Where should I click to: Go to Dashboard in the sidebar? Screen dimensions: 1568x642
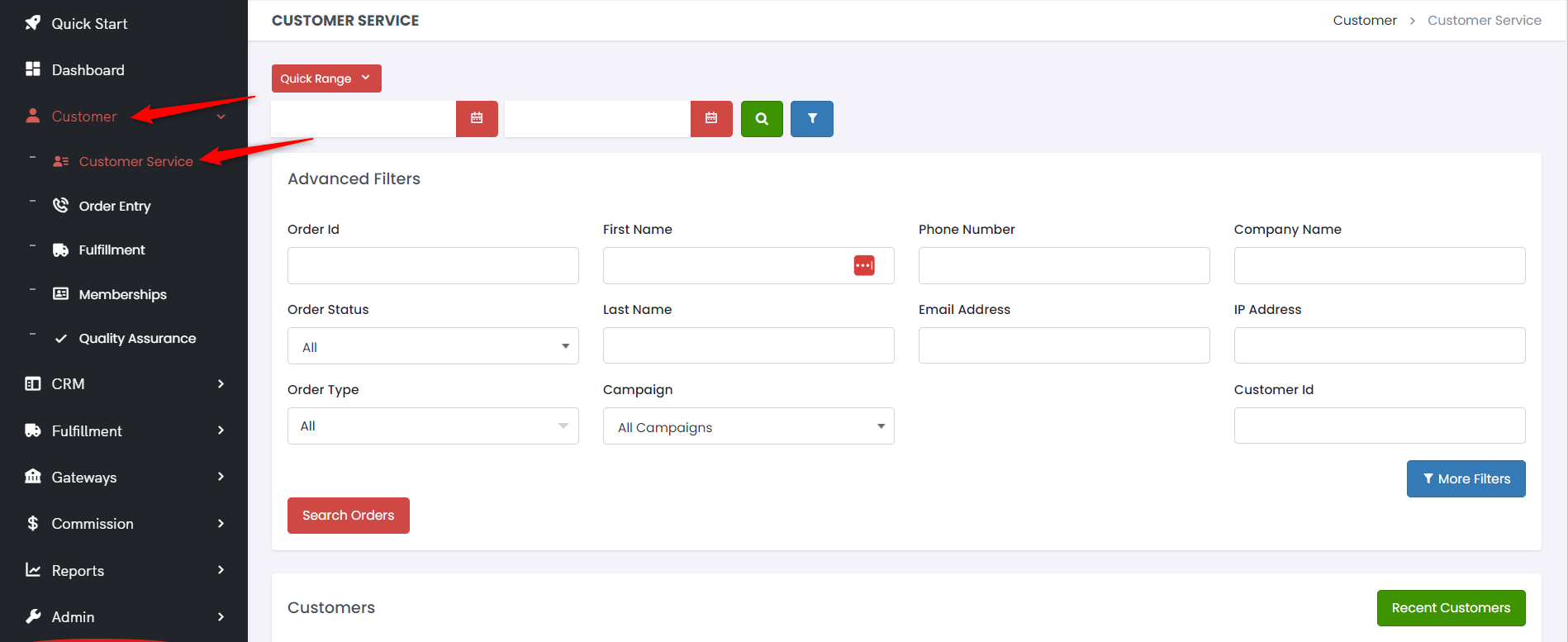pyautogui.click(x=88, y=70)
